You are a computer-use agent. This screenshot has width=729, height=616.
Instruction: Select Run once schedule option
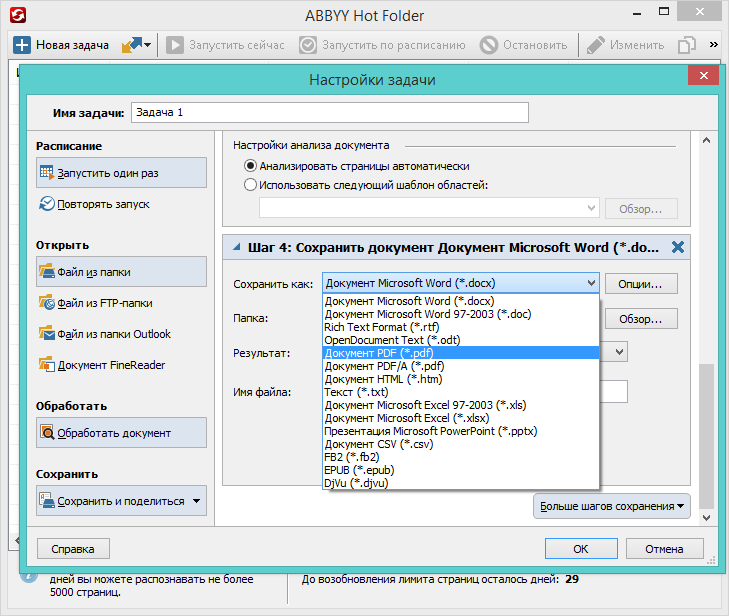[121, 173]
